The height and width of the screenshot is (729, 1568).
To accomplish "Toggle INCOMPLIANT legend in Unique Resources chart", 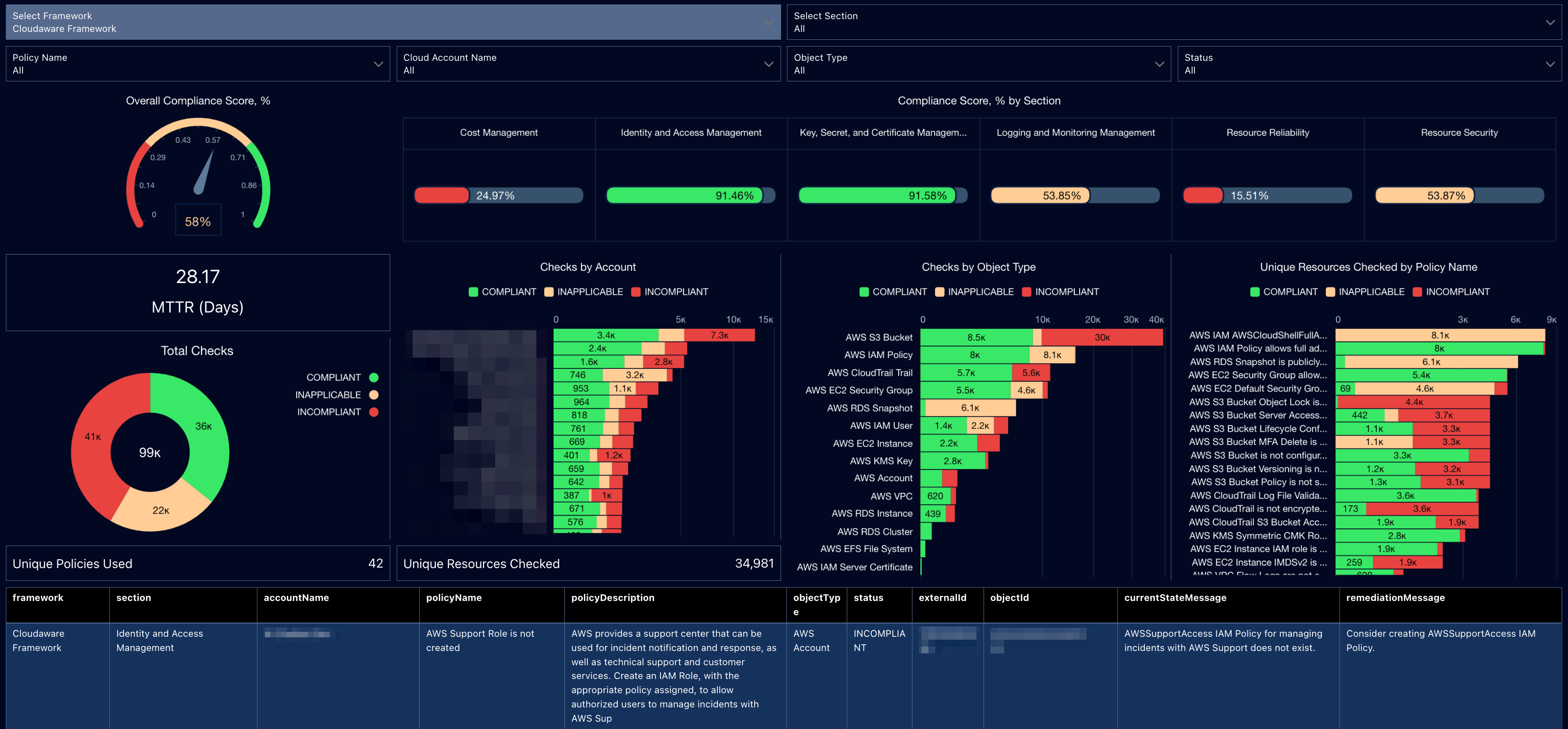I will [1451, 292].
